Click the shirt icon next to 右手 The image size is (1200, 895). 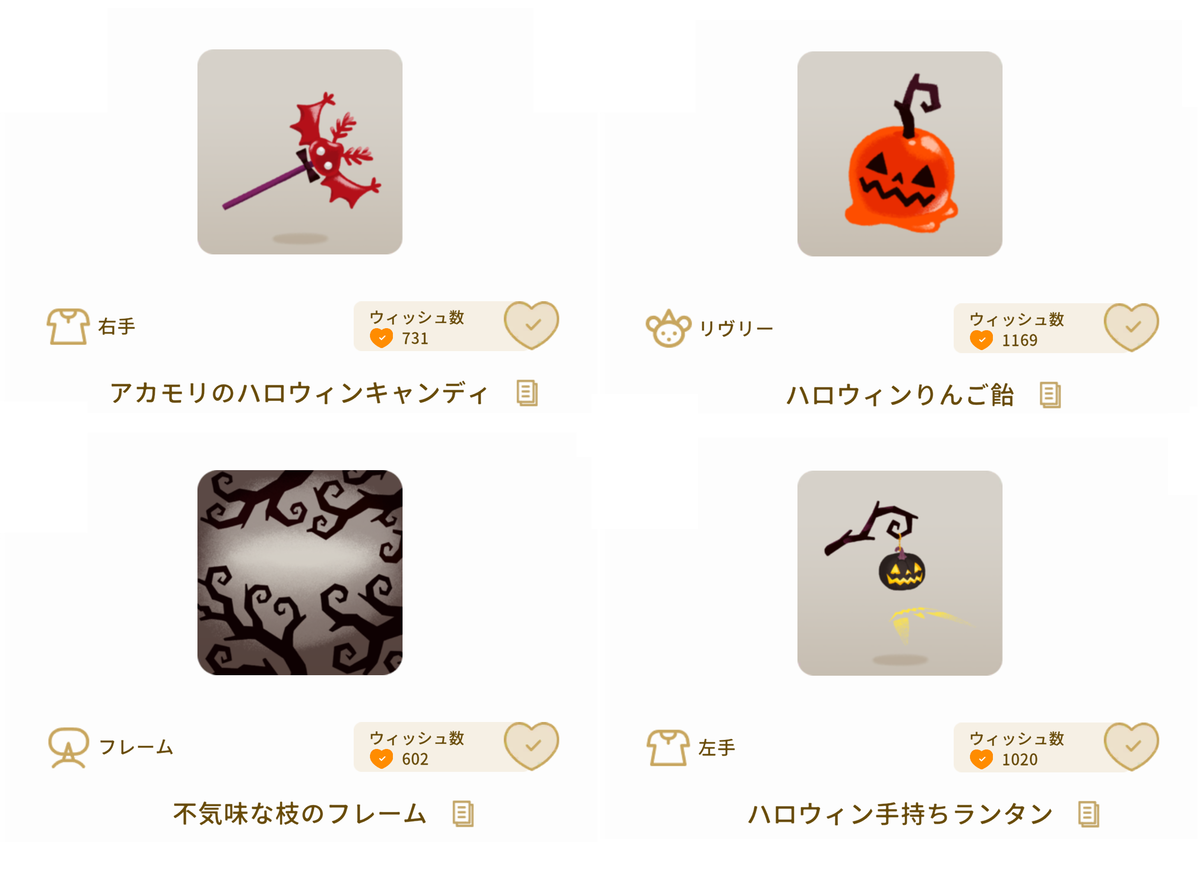68,326
